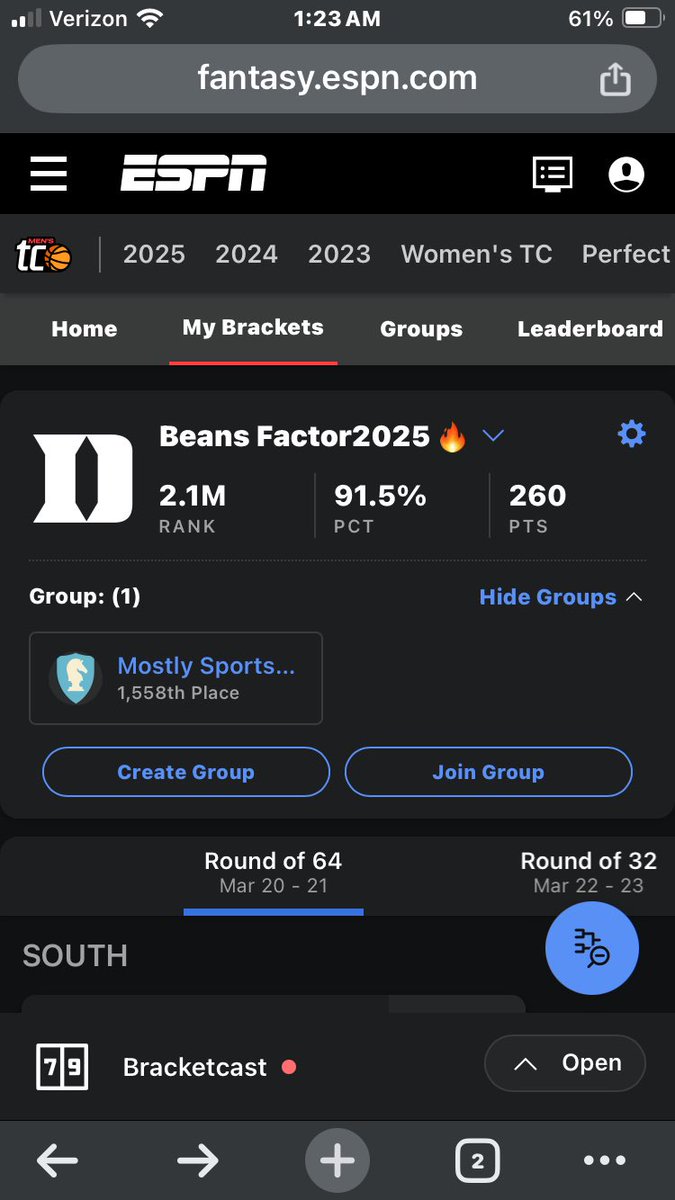Tap the Duke team logo
This screenshot has height=1200, width=675.
point(83,478)
